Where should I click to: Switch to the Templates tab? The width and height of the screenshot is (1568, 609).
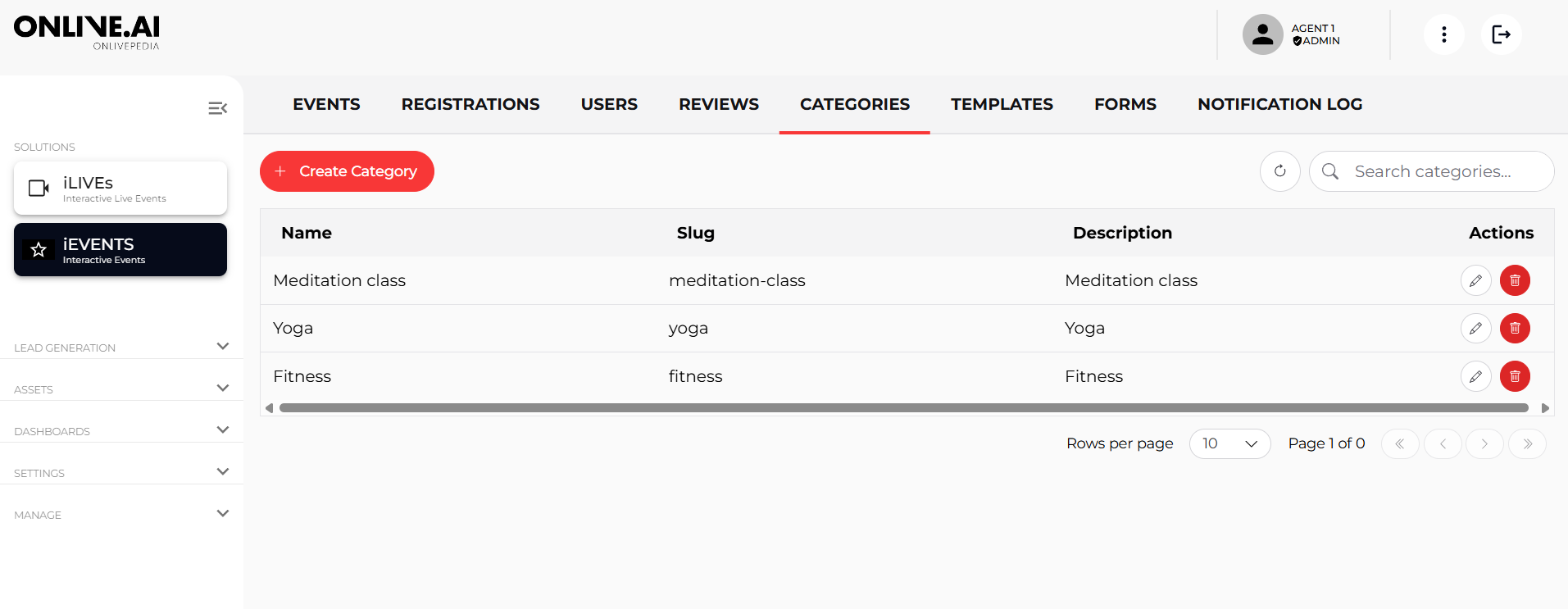pyautogui.click(x=1002, y=104)
